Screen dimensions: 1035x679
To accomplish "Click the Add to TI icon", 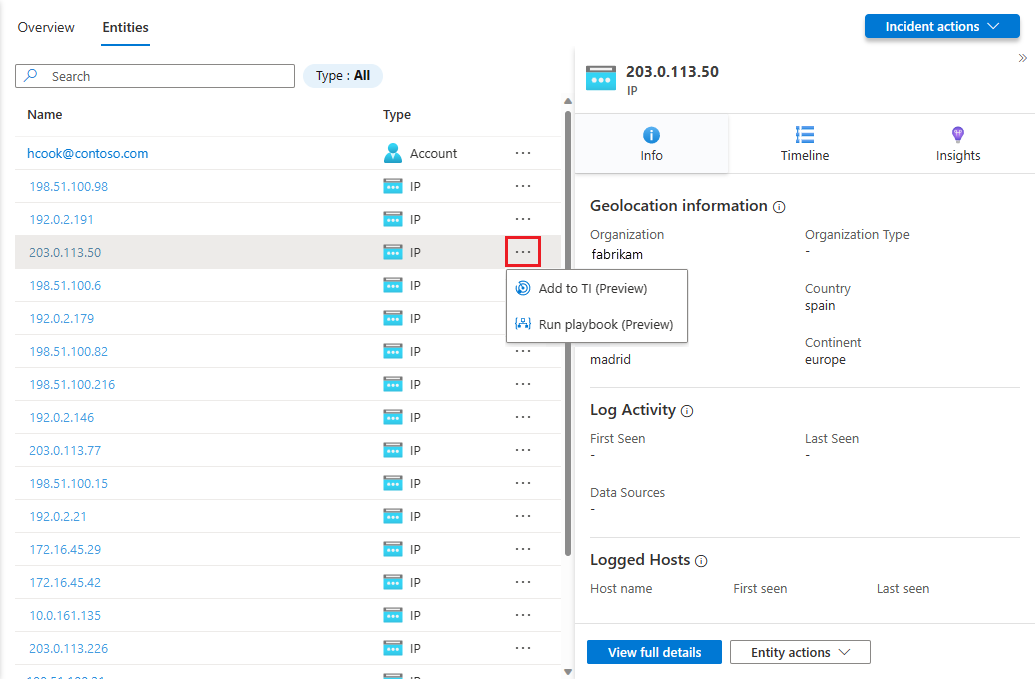I will click(524, 288).
